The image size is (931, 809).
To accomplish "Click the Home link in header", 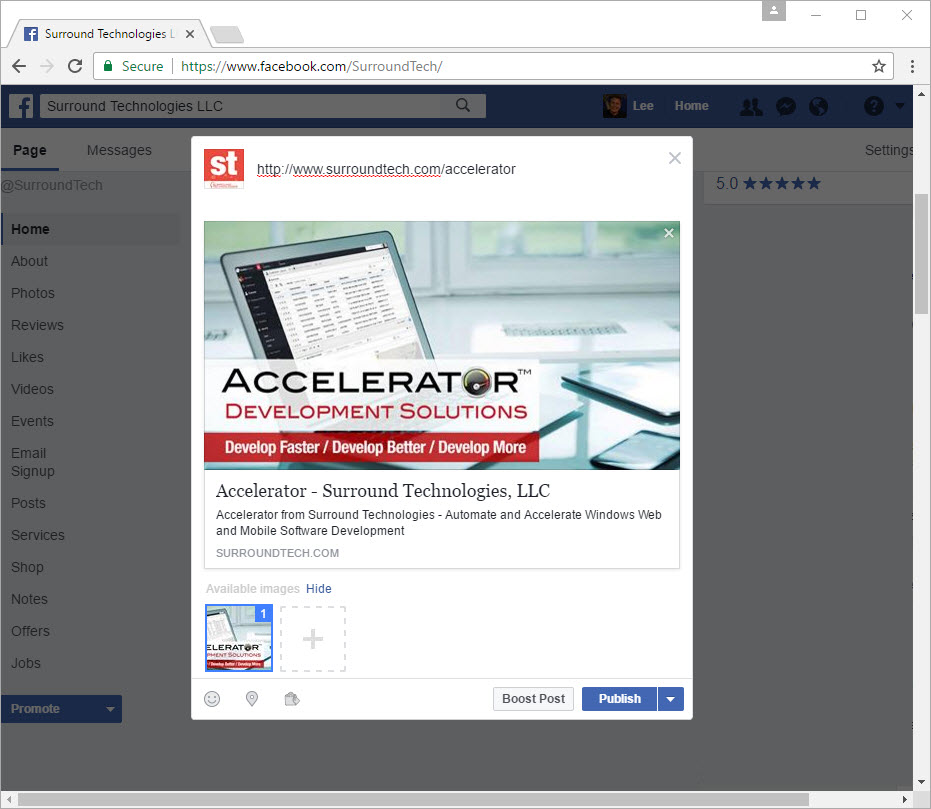I will point(691,106).
